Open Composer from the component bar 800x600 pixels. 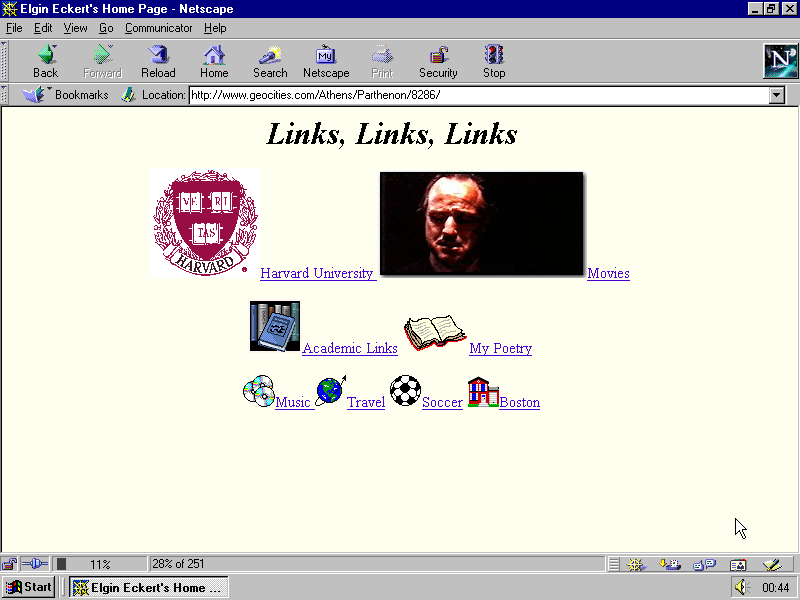[x=772, y=564]
